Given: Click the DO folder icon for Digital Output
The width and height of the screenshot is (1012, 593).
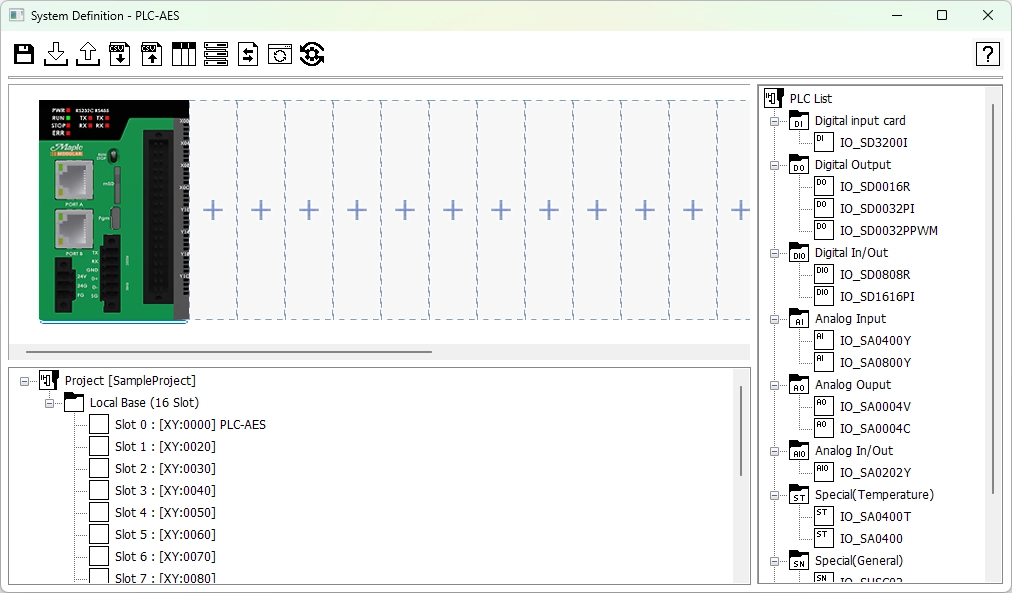Looking at the screenshot, I should click(x=798, y=165).
